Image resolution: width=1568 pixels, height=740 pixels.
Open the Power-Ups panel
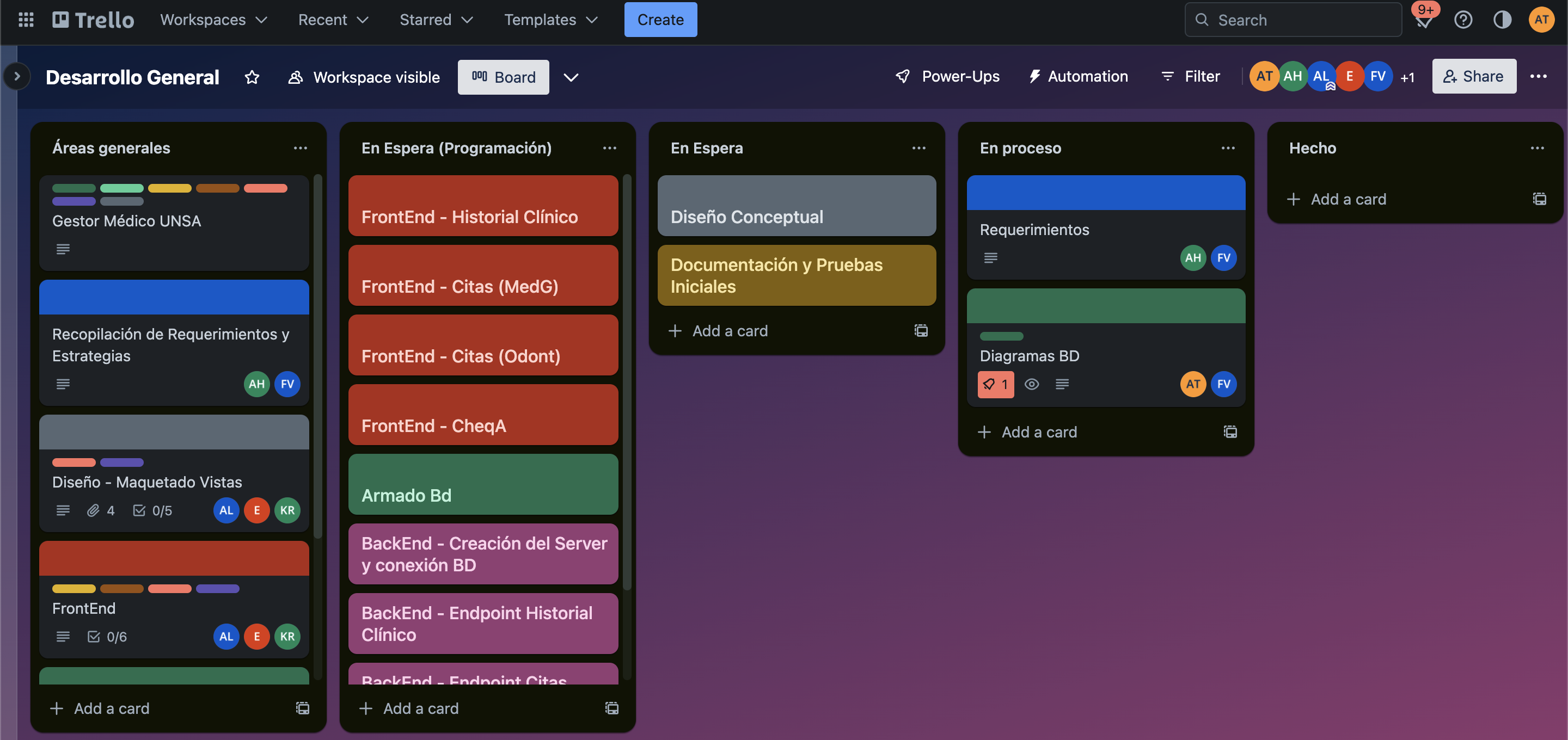tap(947, 77)
